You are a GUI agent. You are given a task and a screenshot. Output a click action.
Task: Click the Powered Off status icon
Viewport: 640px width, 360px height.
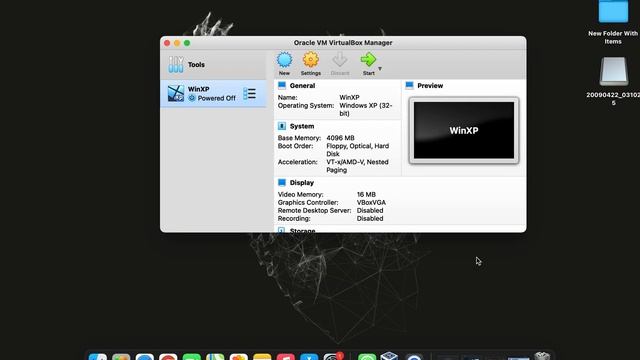pos(191,98)
